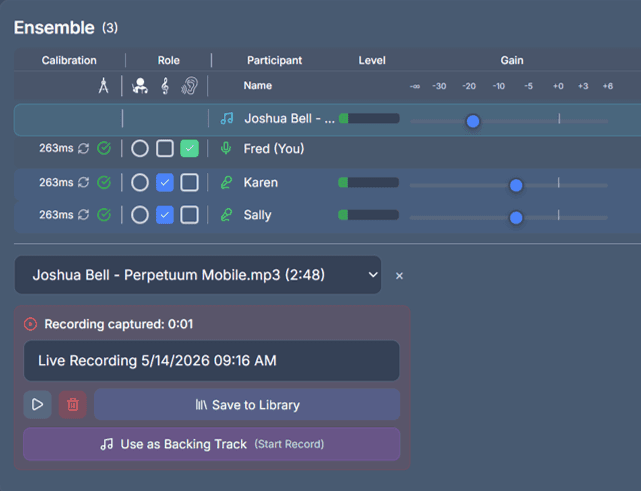641x491 pixels.
Task: Click the green calibration check for Karen
Action: click(104, 182)
